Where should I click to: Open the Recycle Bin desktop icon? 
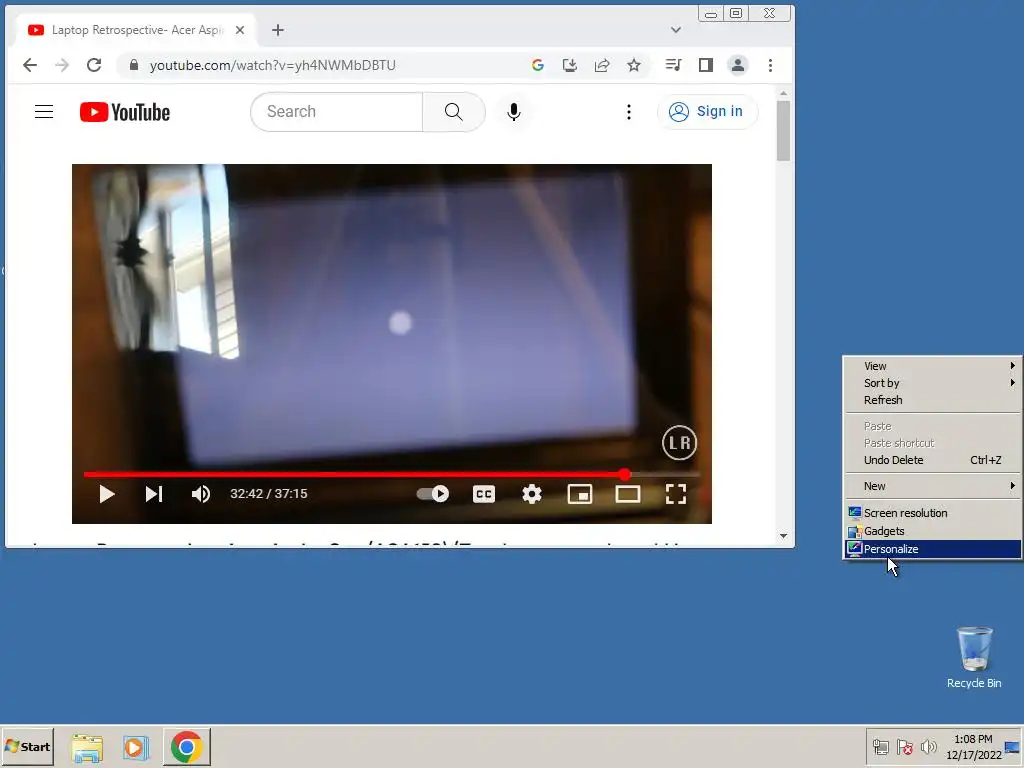[x=974, y=657]
